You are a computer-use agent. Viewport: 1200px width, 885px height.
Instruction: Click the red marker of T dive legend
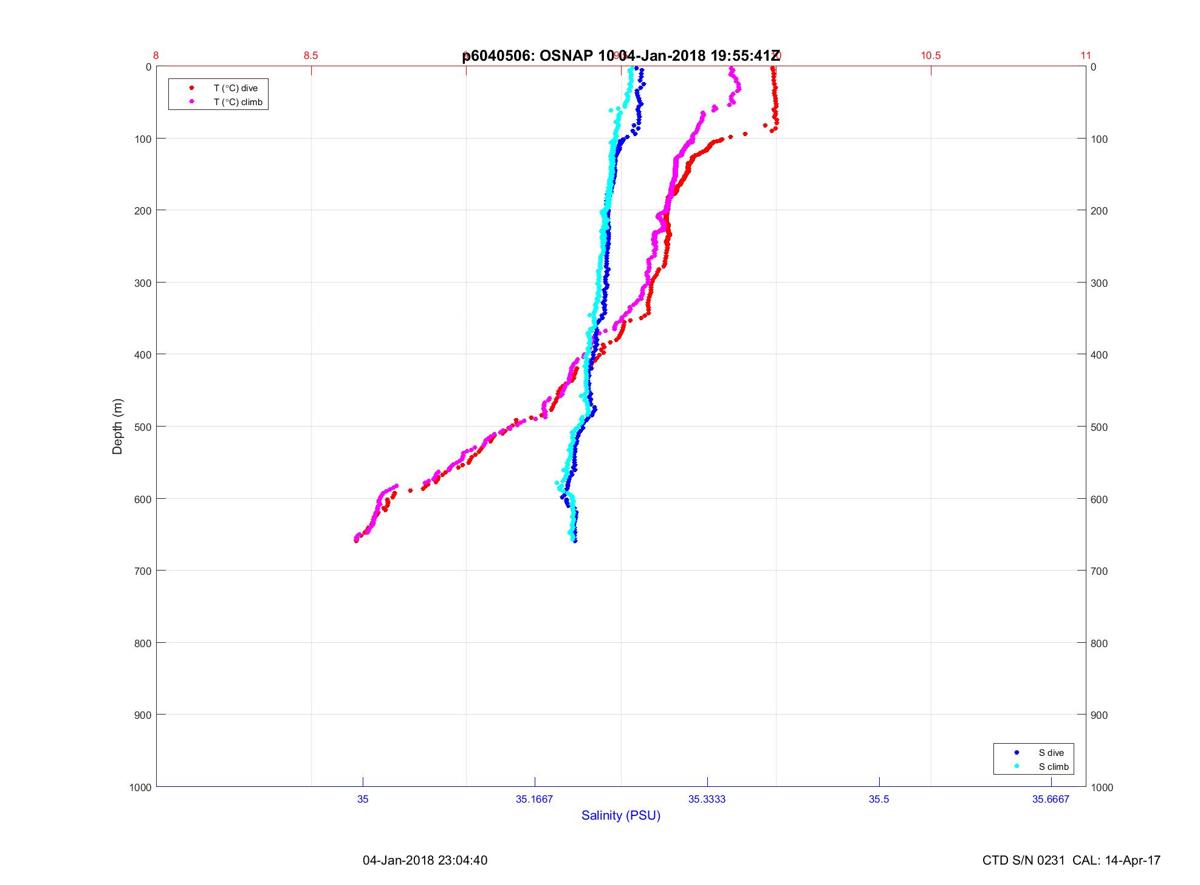pyautogui.click(x=191, y=88)
